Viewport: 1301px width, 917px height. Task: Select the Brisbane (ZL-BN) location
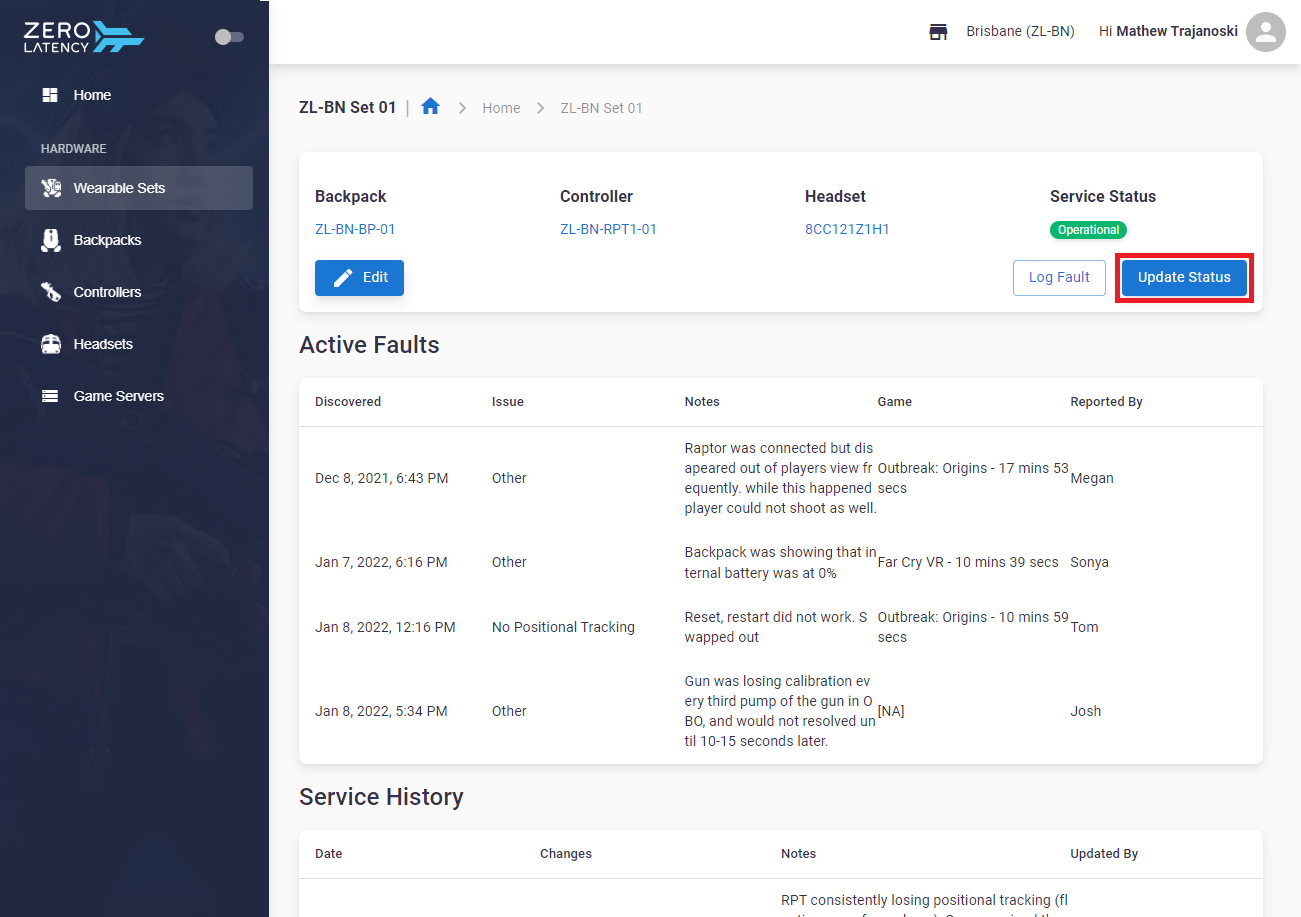pyautogui.click(x=1020, y=32)
